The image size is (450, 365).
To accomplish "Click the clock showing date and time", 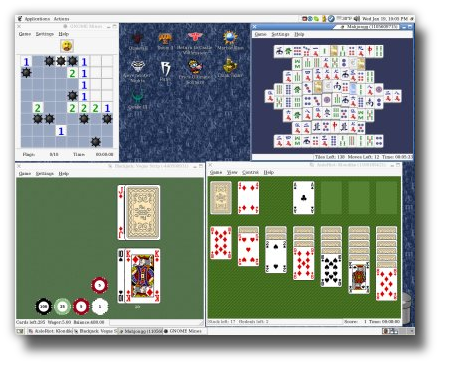I will coord(384,19).
